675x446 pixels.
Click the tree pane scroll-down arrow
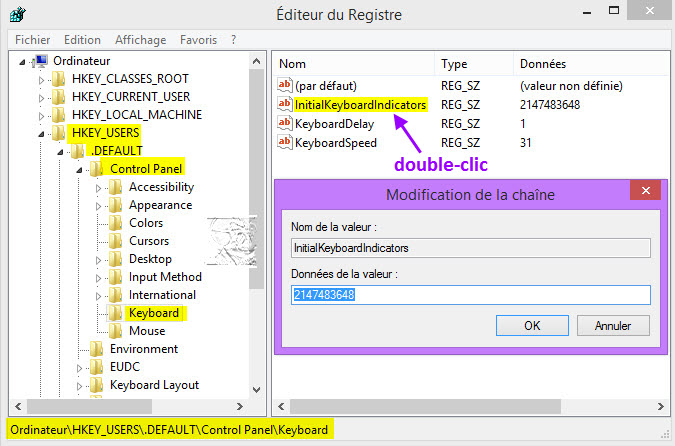pos(257,390)
